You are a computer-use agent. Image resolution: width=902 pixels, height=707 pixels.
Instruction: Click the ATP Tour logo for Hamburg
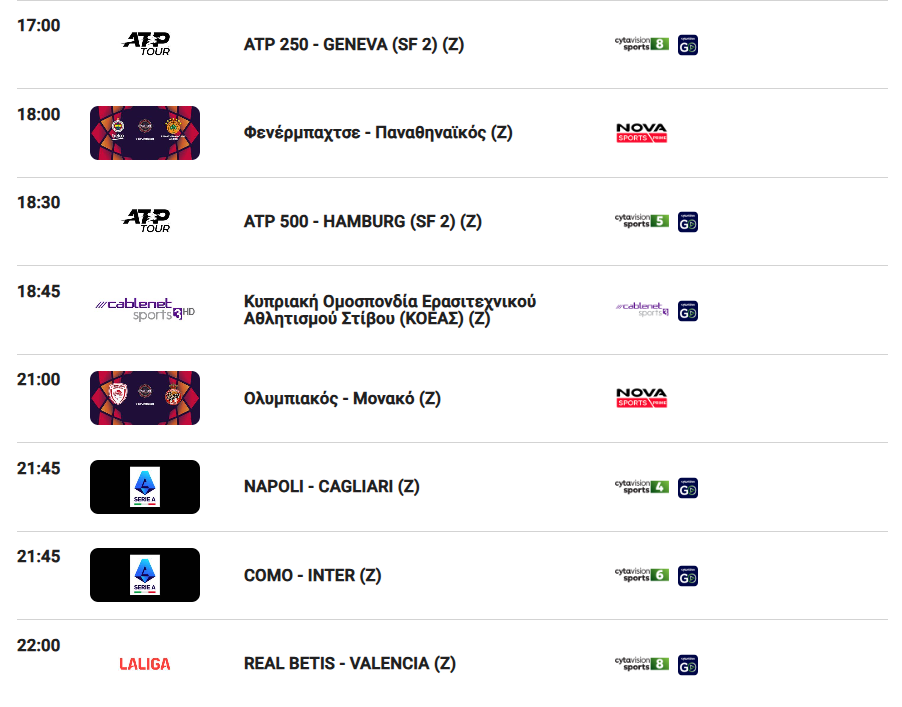pos(146,221)
